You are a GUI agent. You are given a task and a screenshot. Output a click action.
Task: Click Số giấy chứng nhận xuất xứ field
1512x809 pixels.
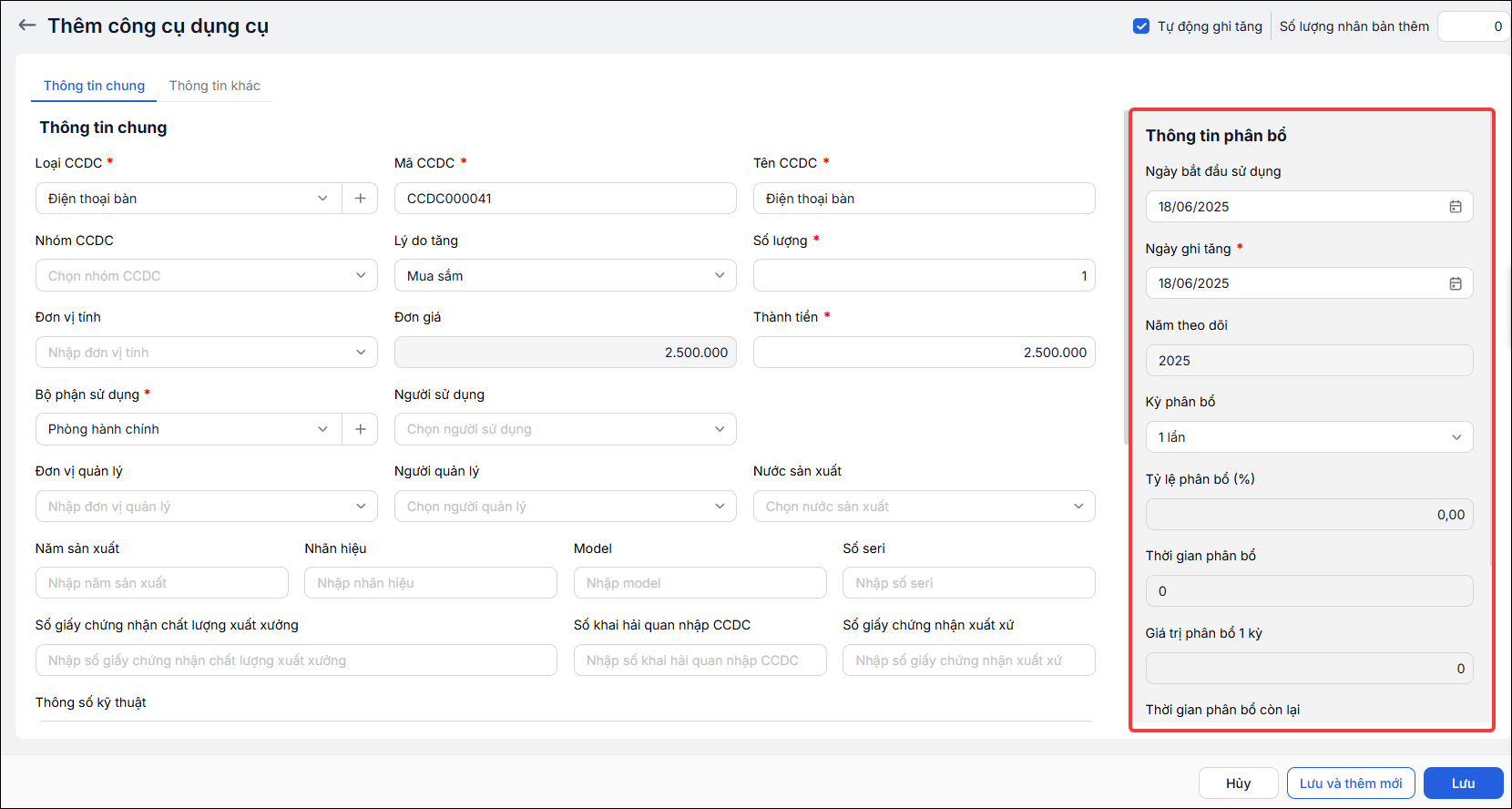tap(969, 661)
